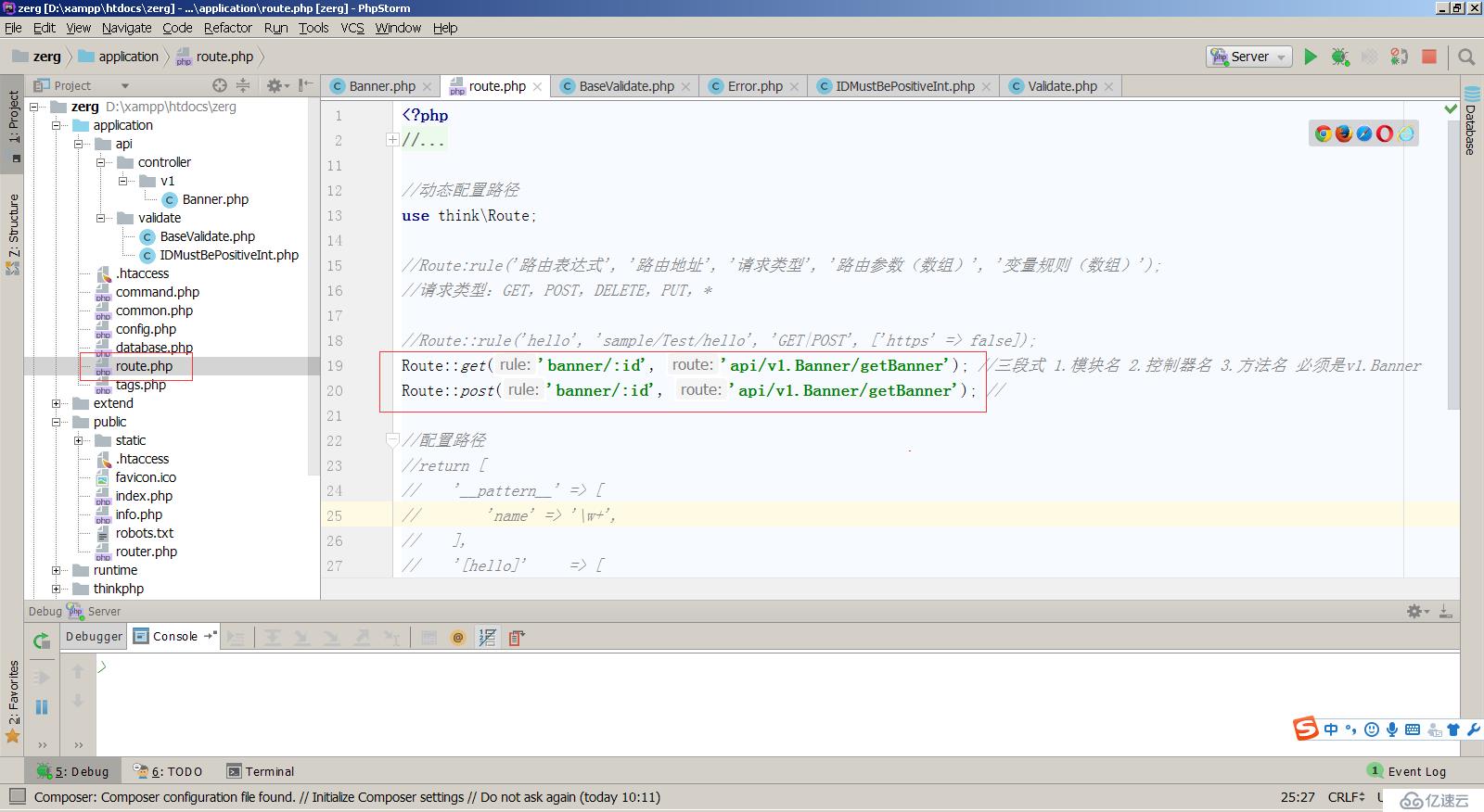Open debug panel gear settings
Viewport: 1484px width, 812px height.
pos(1416,611)
